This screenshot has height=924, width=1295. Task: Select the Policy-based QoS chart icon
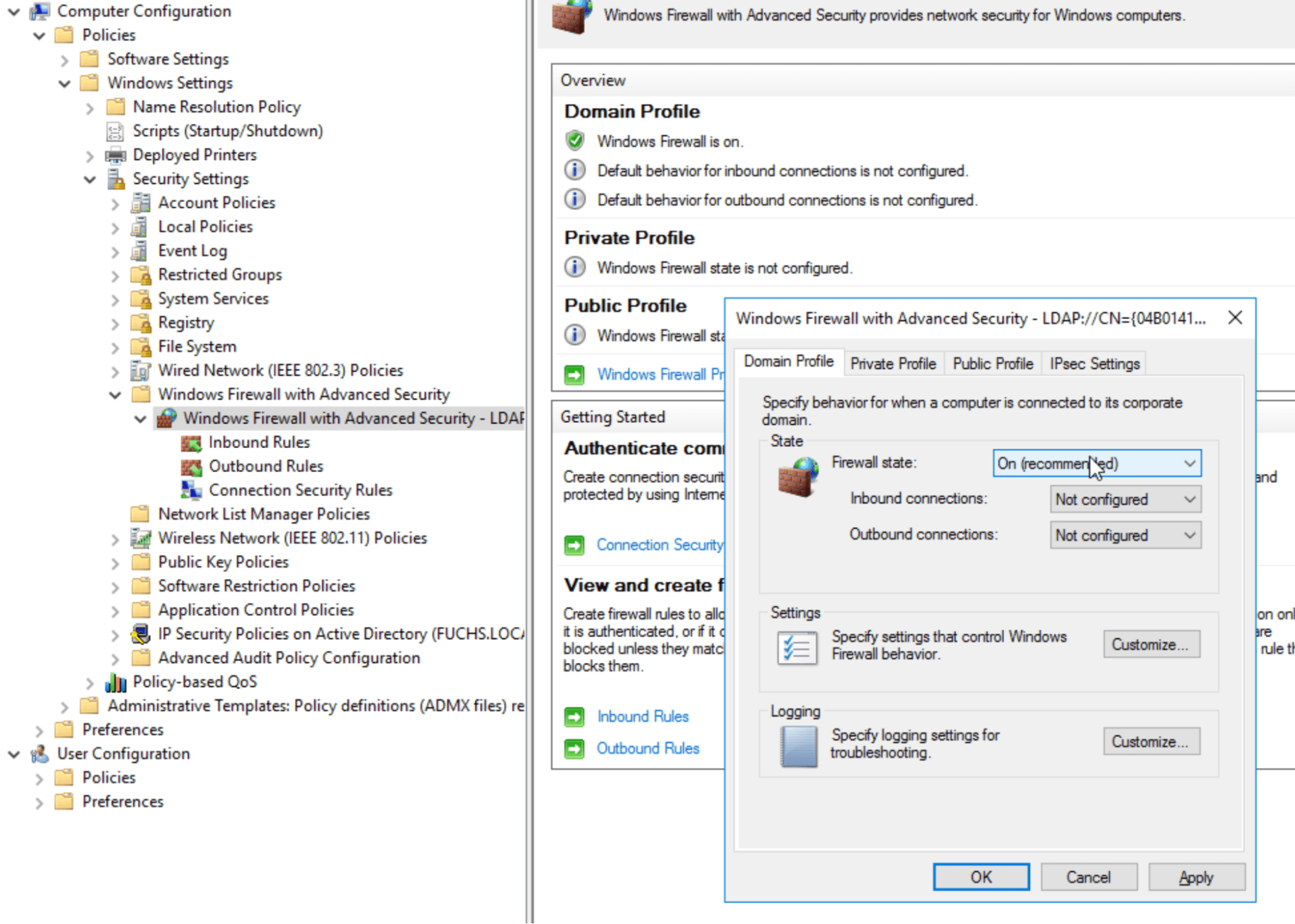tap(115, 681)
